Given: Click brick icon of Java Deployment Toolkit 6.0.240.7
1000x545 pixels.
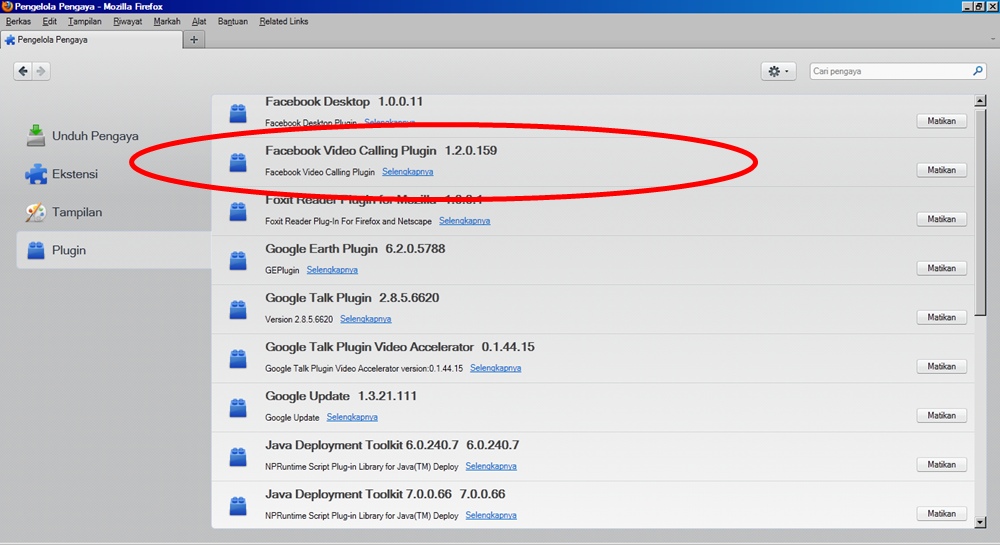Looking at the screenshot, I should pos(238,457).
